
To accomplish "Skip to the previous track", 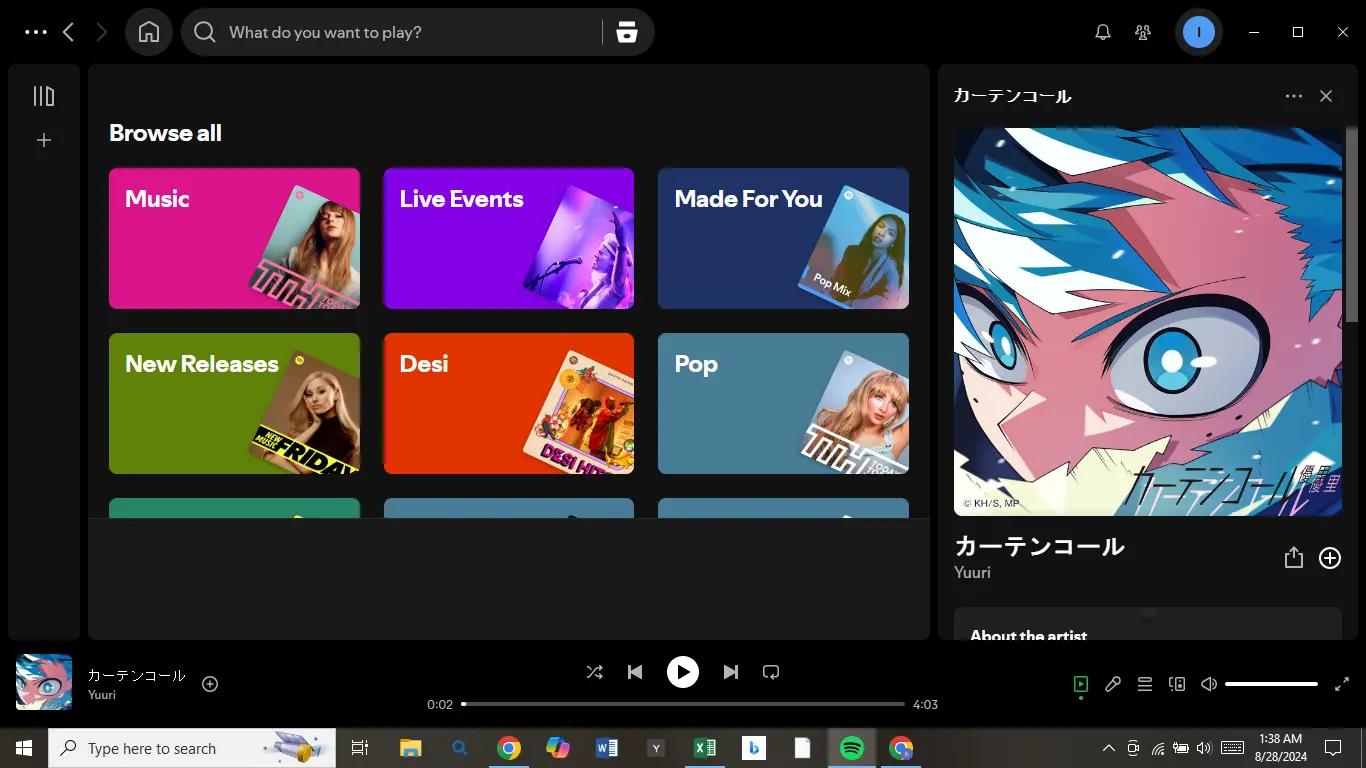I will 634,672.
